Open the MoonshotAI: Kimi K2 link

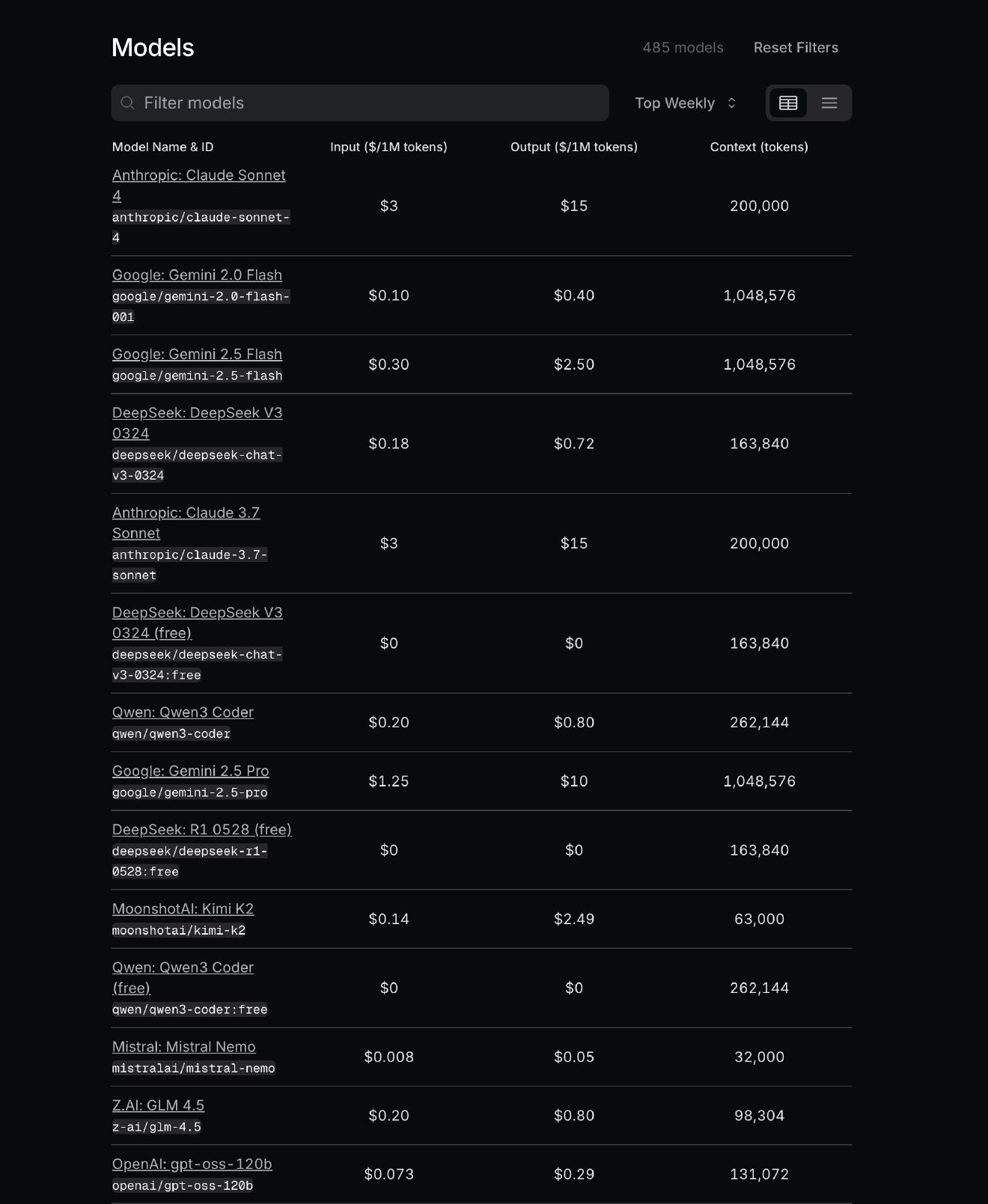(x=183, y=908)
